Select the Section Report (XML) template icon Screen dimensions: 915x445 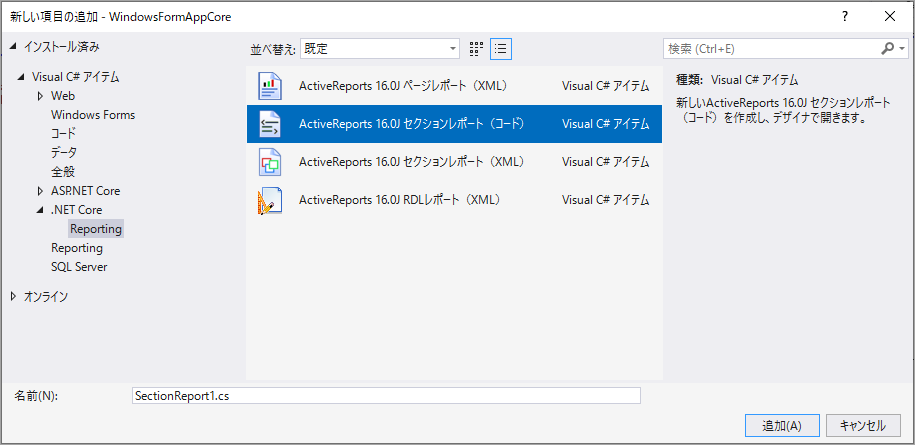pyautogui.click(x=270, y=162)
